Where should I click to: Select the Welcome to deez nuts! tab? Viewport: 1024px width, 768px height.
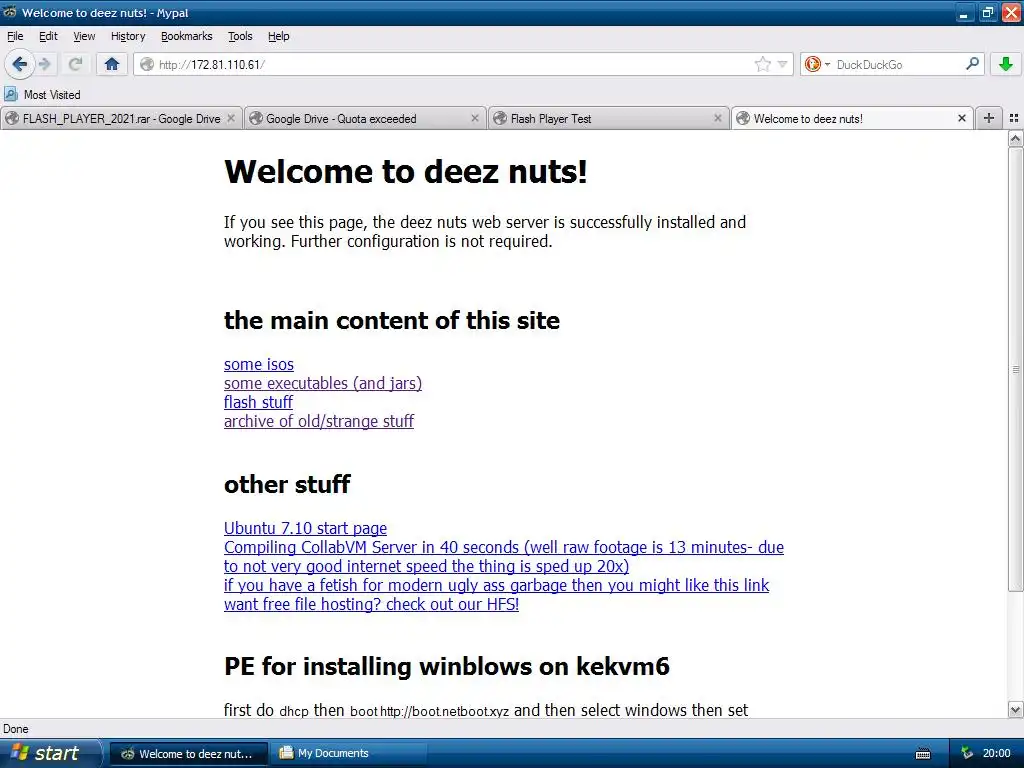click(x=852, y=118)
